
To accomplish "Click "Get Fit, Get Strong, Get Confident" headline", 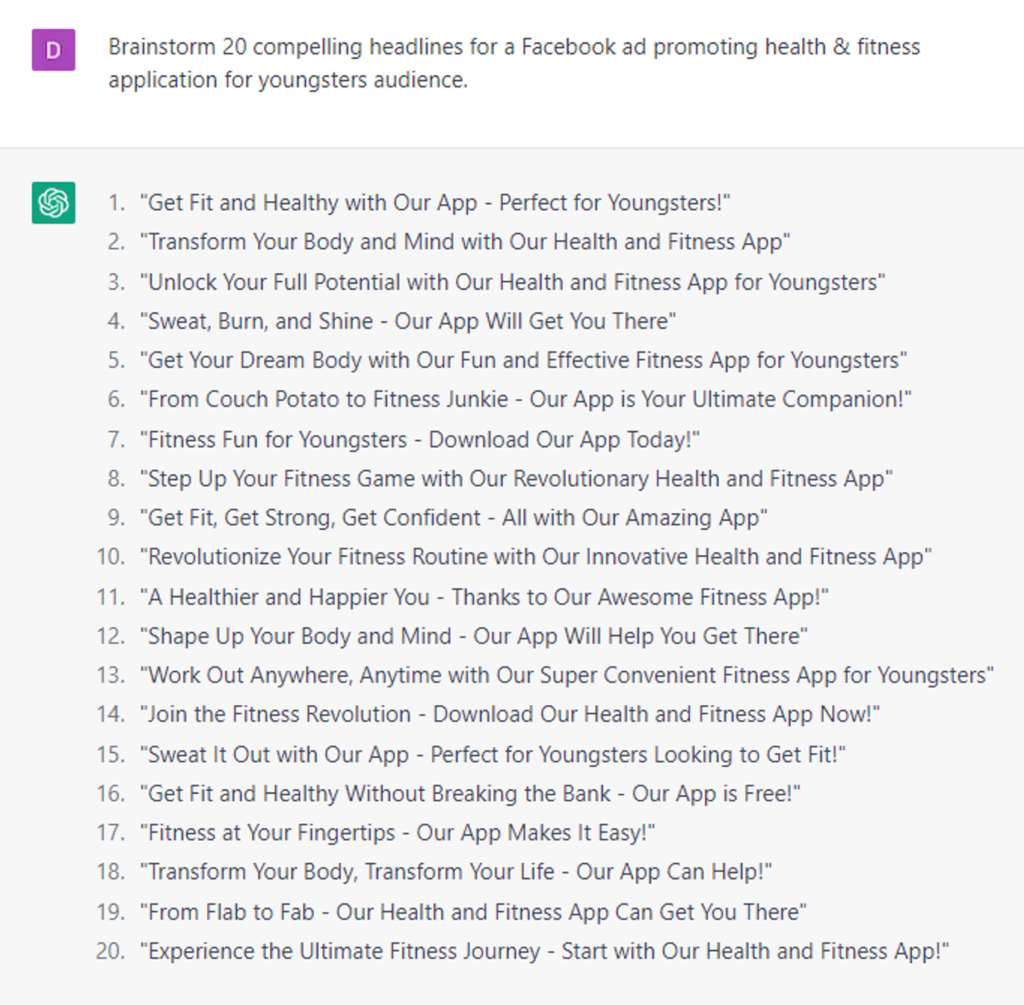I will (x=454, y=518).
